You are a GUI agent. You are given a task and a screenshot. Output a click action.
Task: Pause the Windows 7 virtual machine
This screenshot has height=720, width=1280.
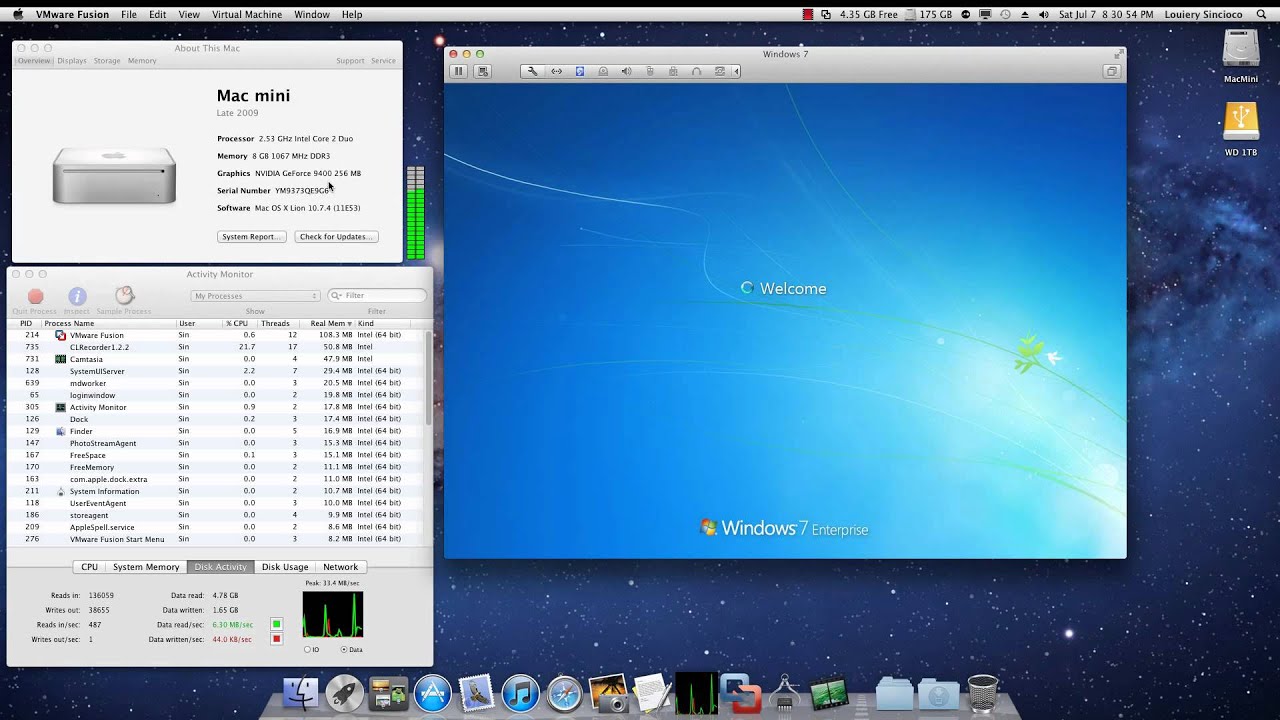[x=459, y=71]
